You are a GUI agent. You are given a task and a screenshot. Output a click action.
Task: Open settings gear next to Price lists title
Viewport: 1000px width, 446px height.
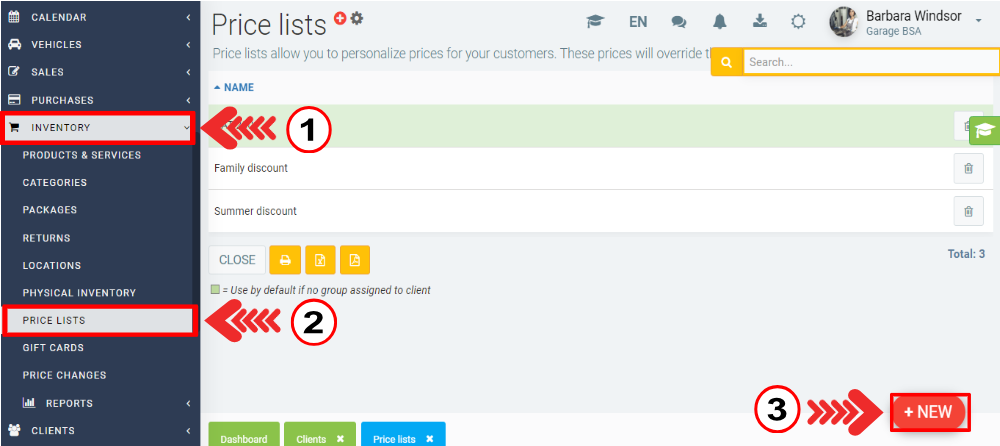pyautogui.click(x=357, y=18)
